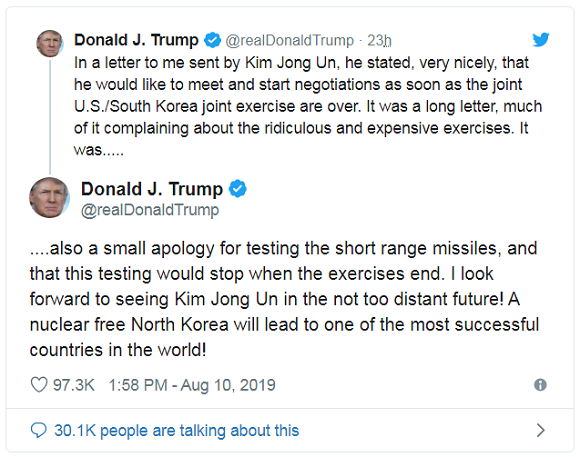
Task: Like the tweet via heart icon
Action: pos(38,384)
